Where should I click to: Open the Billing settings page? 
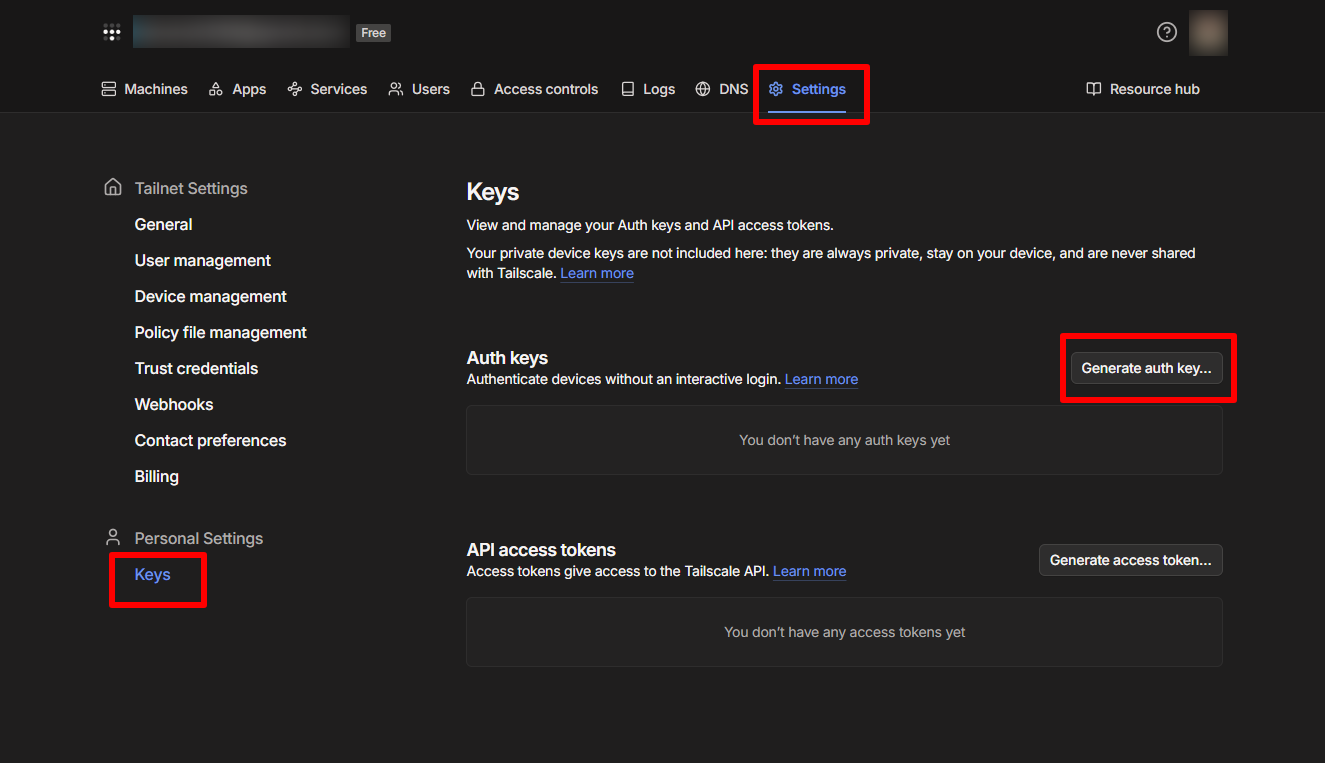coord(157,477)
